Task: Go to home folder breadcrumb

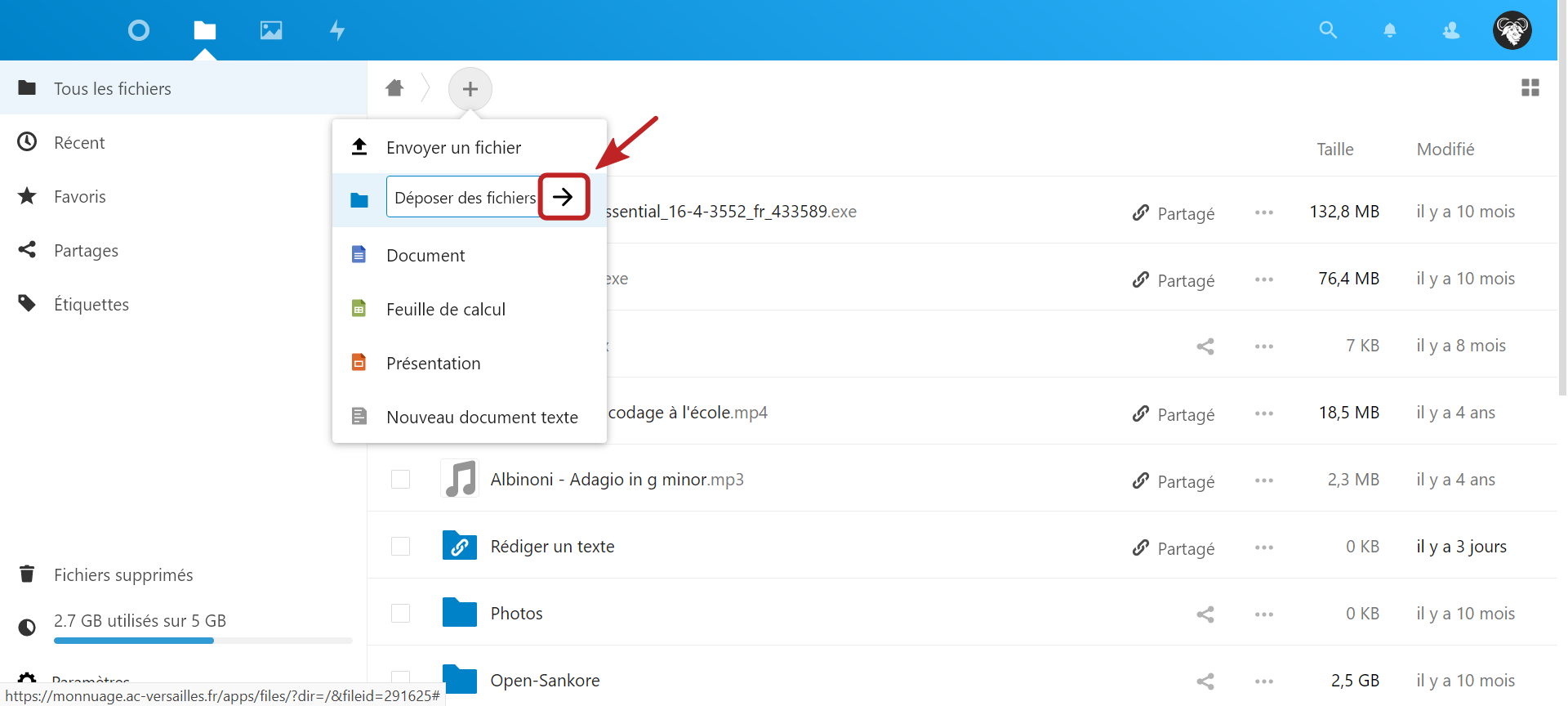Action: point(394,88)
